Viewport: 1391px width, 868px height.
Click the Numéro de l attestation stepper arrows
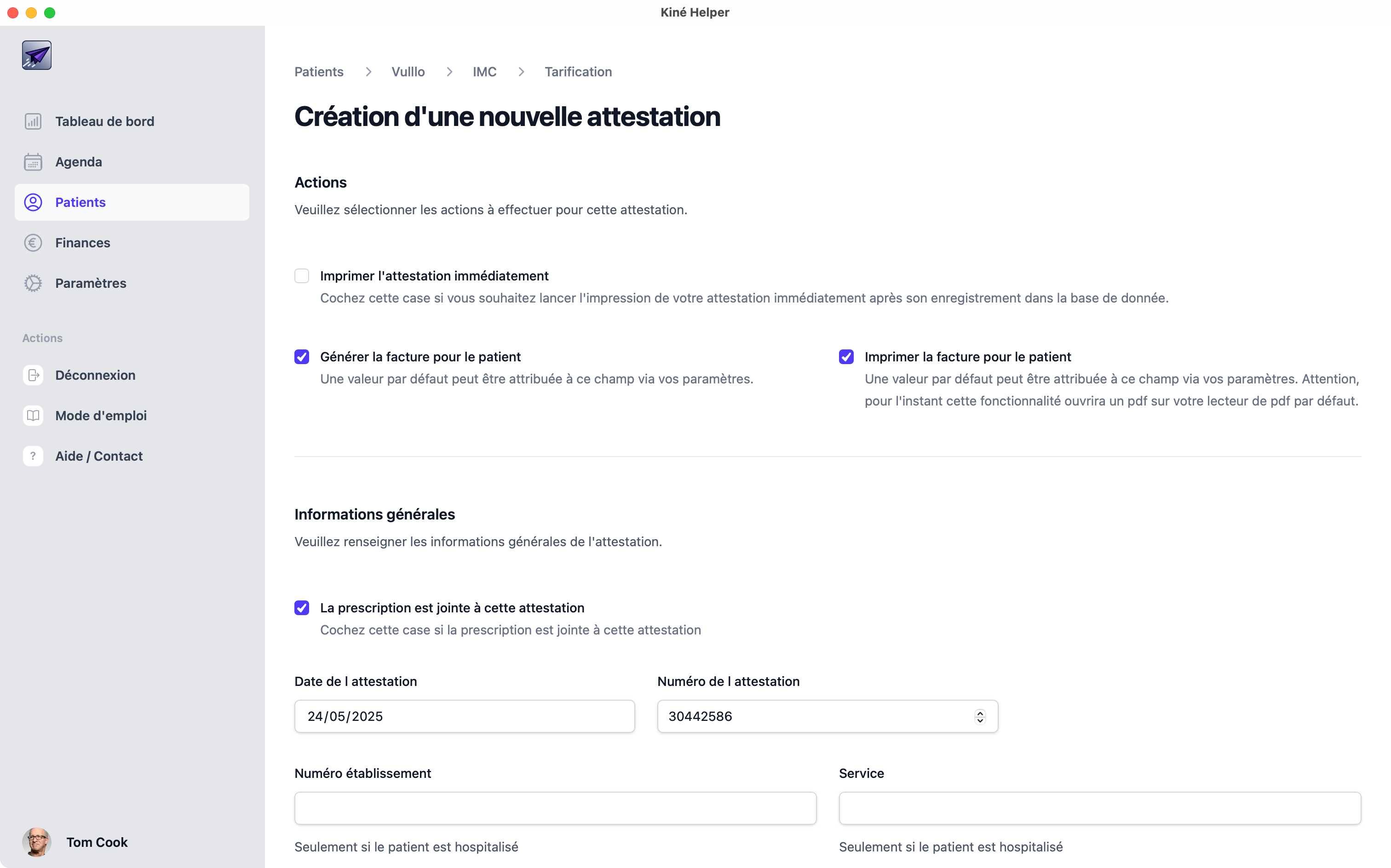980,716
